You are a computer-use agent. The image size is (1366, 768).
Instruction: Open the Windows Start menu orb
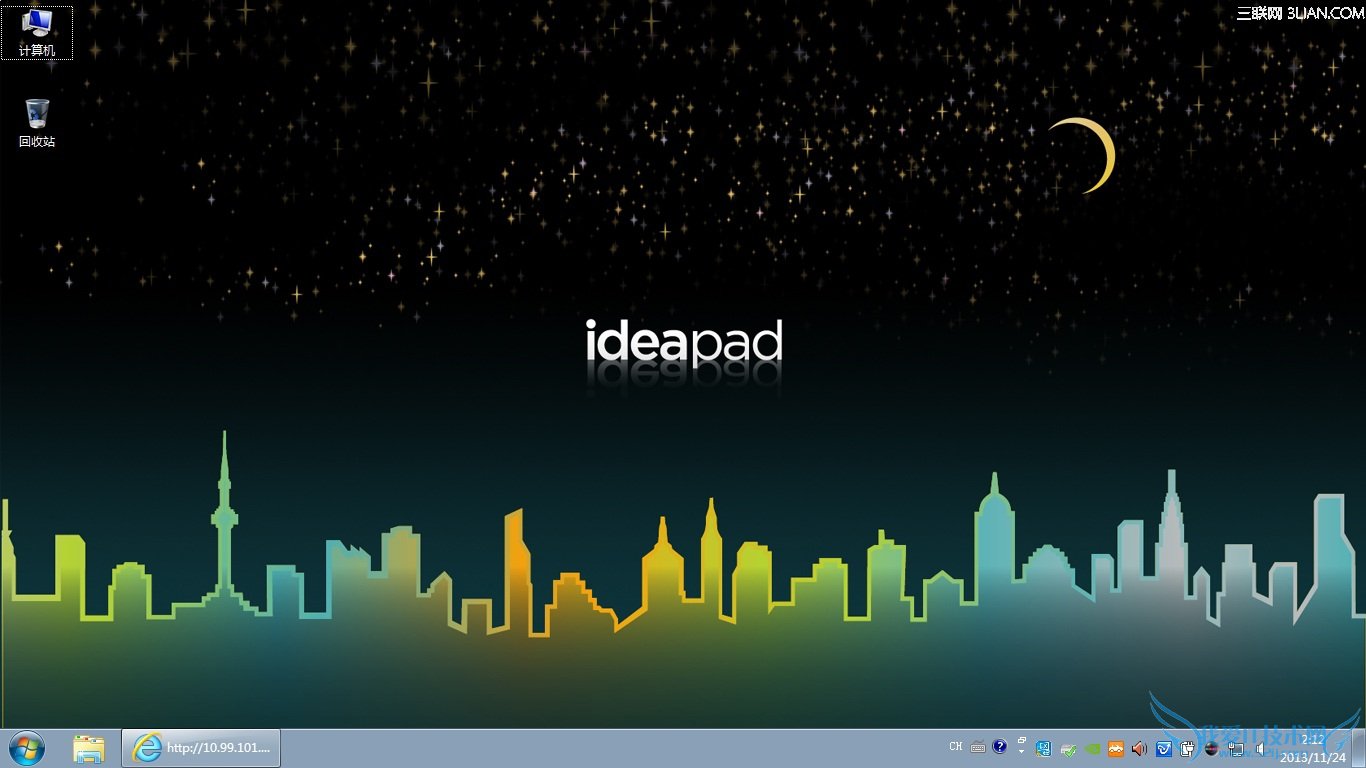coord(27,748)
